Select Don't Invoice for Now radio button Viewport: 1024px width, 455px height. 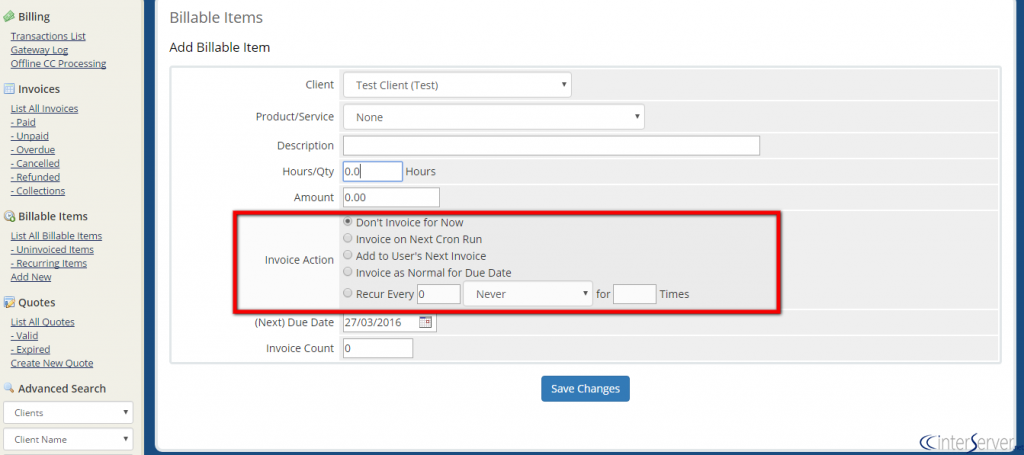[348, 222]
